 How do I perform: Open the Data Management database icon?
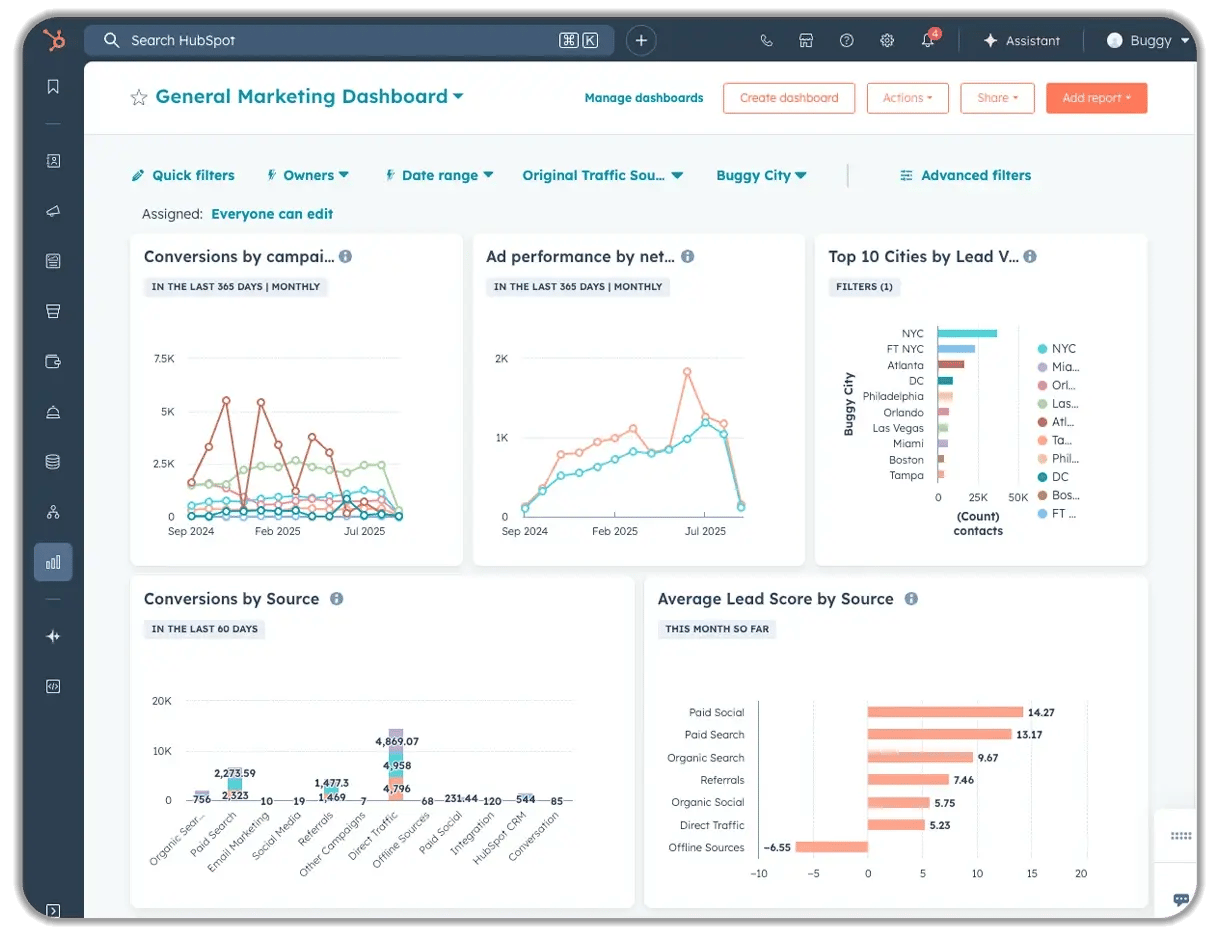(52, 460)
